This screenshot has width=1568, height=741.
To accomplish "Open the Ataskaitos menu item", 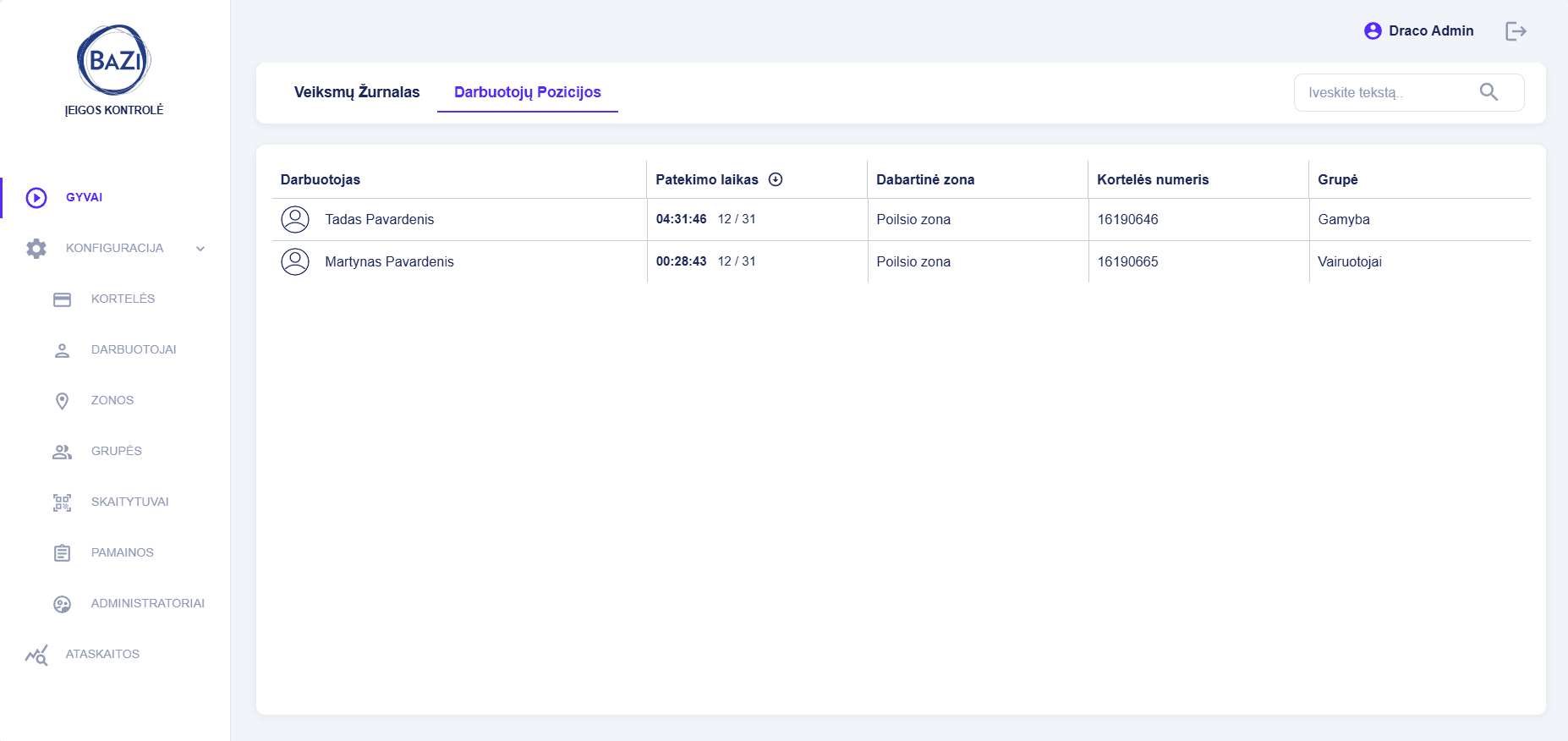I will (x=102, y=654).
